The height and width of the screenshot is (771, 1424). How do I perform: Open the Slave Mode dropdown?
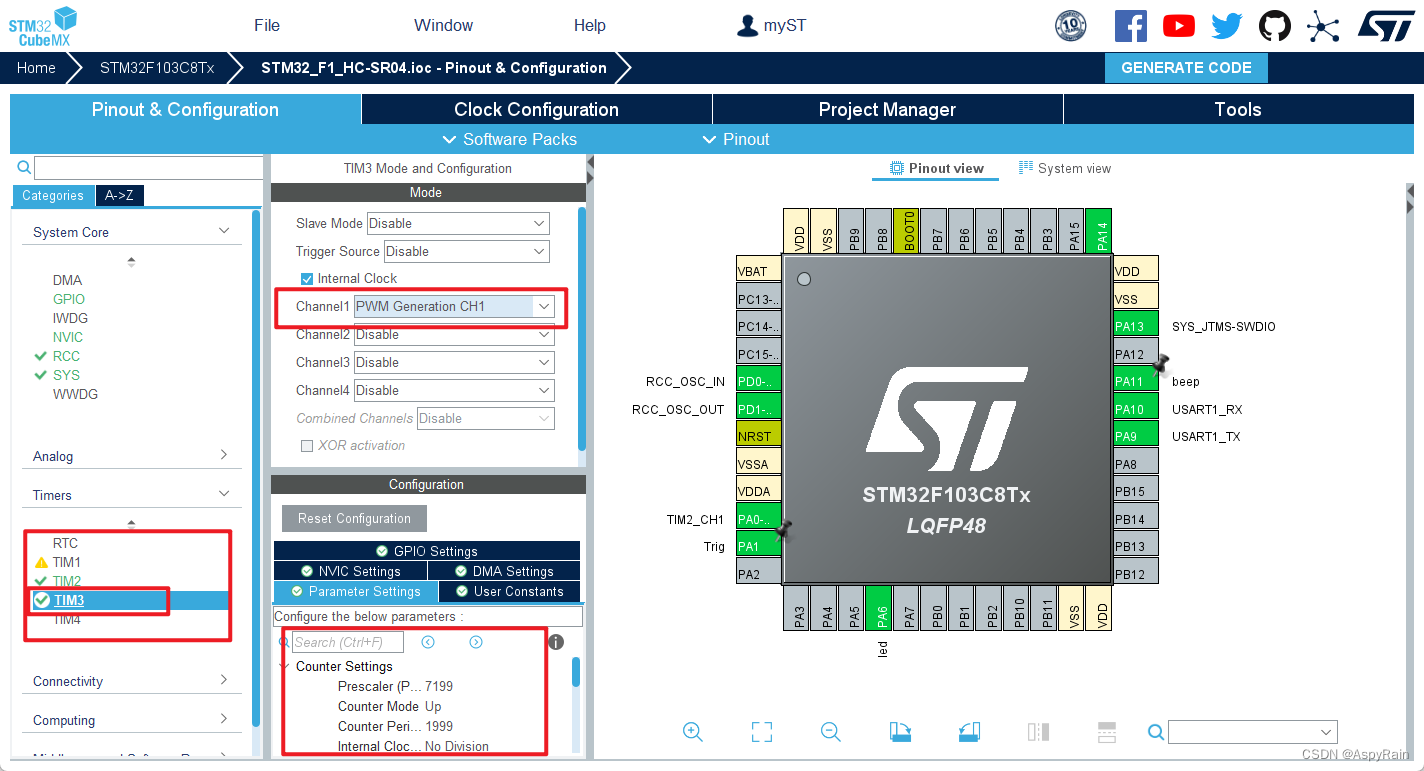(458, 223)
